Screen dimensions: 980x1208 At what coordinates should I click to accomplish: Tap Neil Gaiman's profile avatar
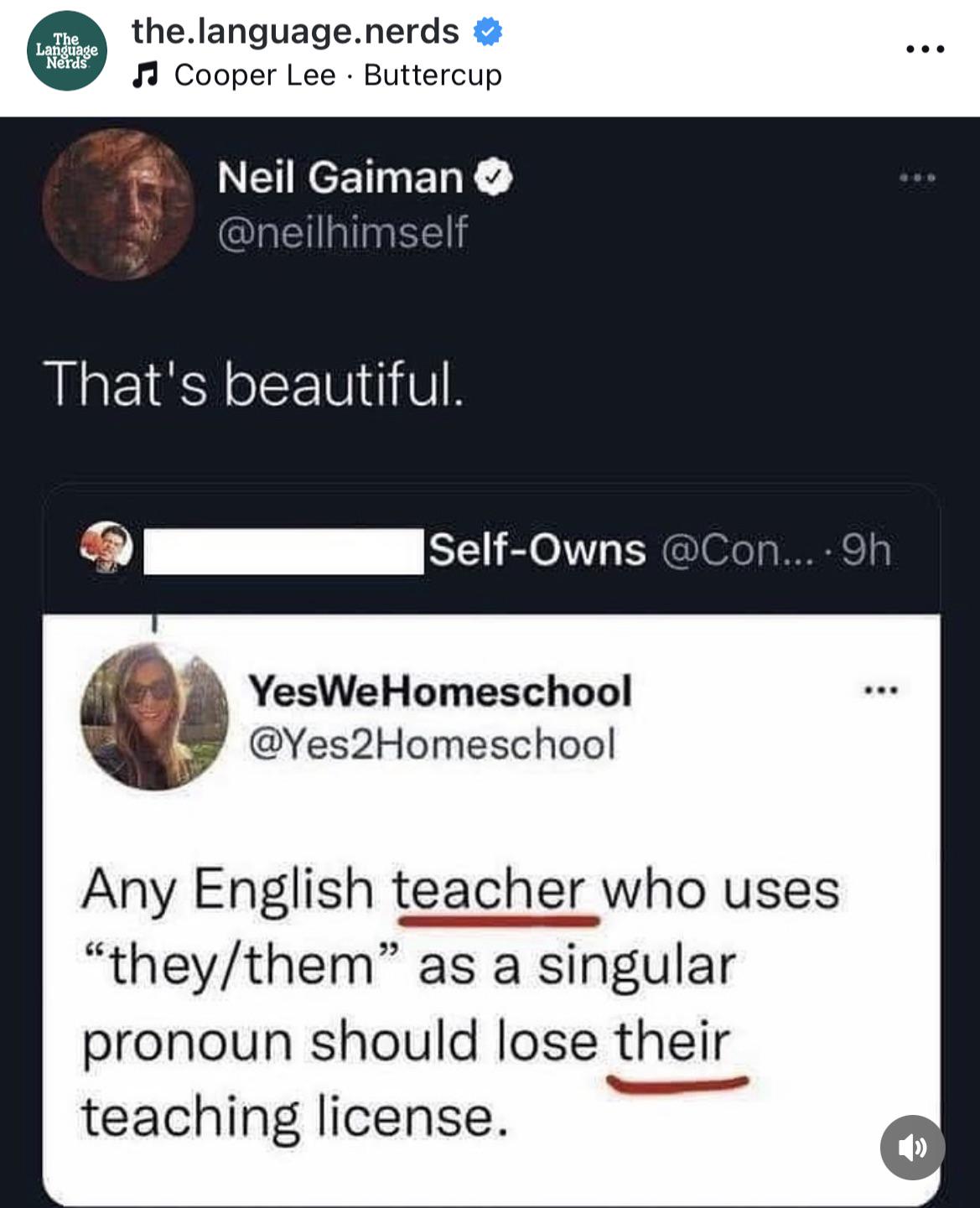(118, 204)
